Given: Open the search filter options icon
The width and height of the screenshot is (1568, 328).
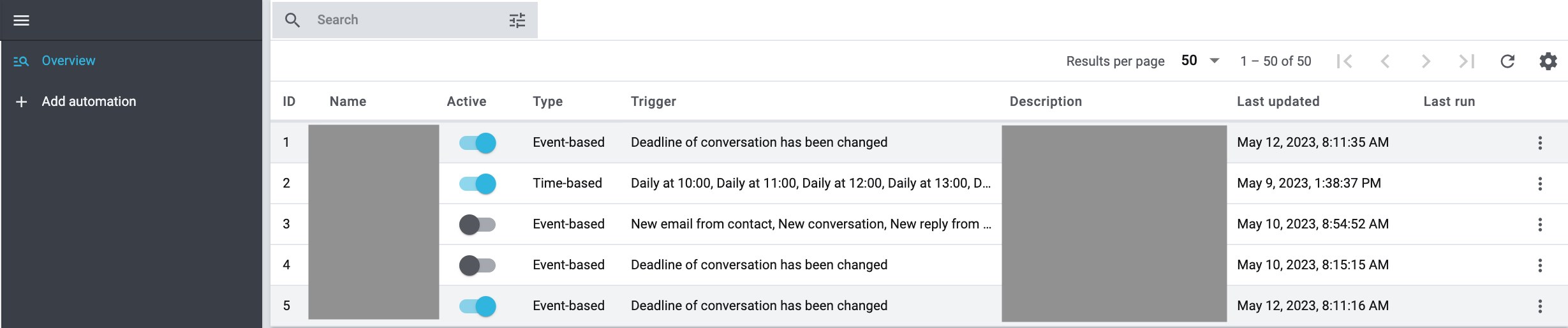Looking at the screenshot, I should point(517,20).
